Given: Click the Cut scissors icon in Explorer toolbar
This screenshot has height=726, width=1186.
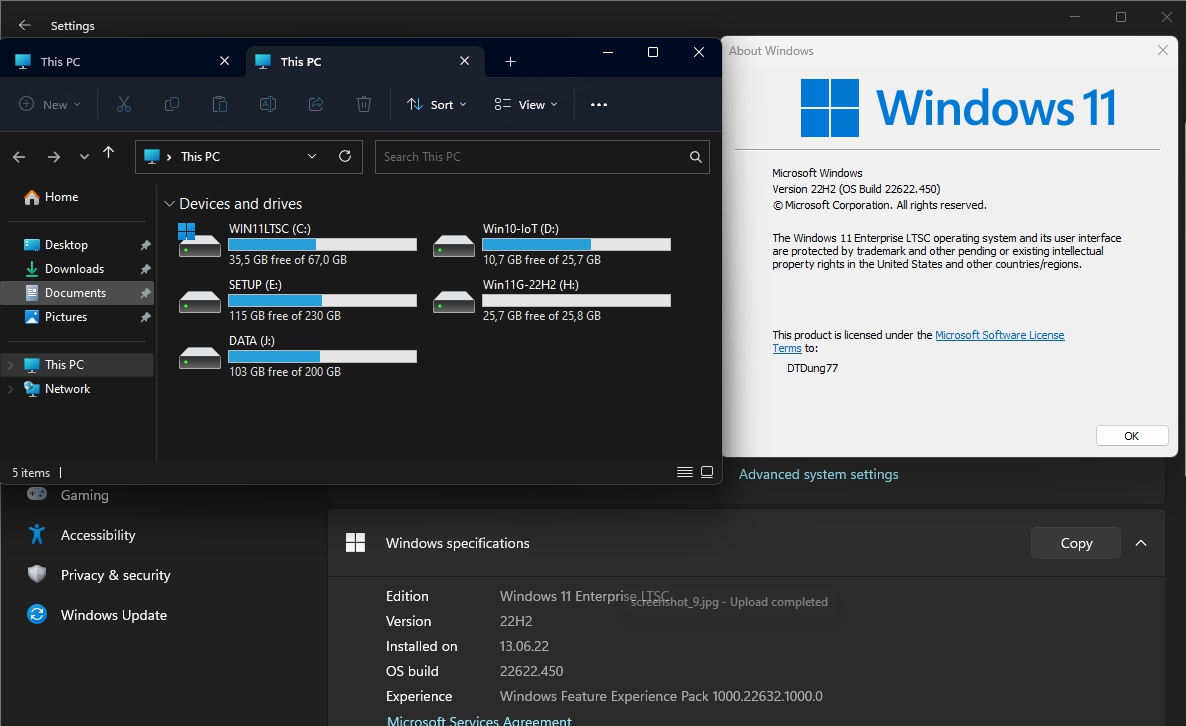Looking at the screenshot, I should click(x=123, y=104).
